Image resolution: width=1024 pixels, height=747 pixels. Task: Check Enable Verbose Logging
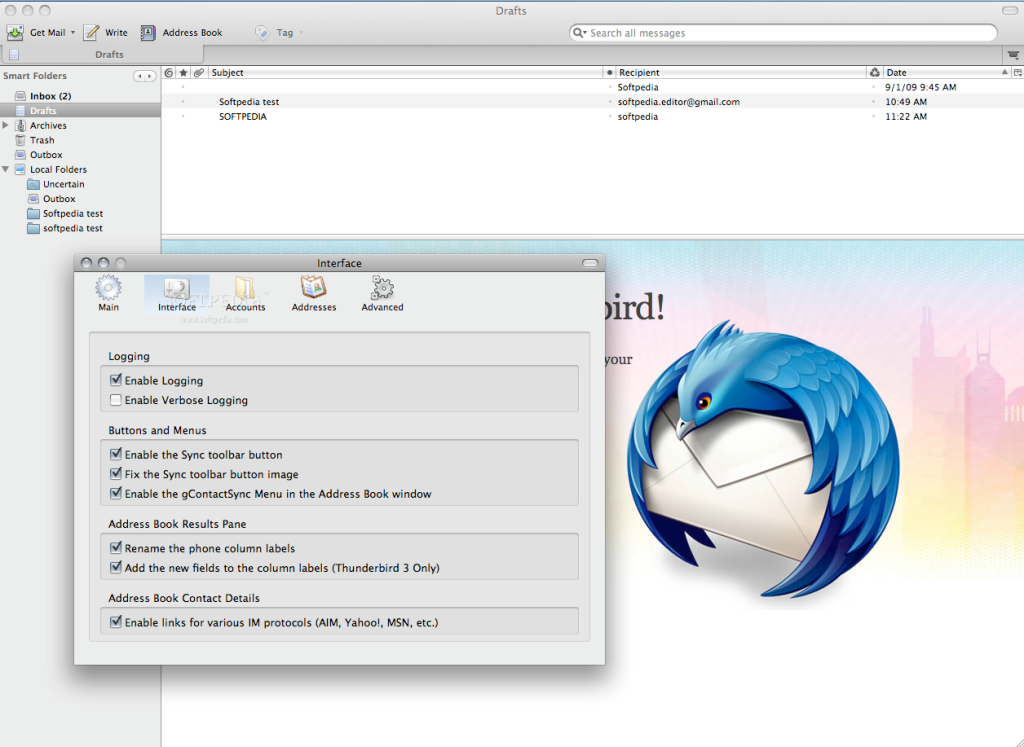pos(116,400)
